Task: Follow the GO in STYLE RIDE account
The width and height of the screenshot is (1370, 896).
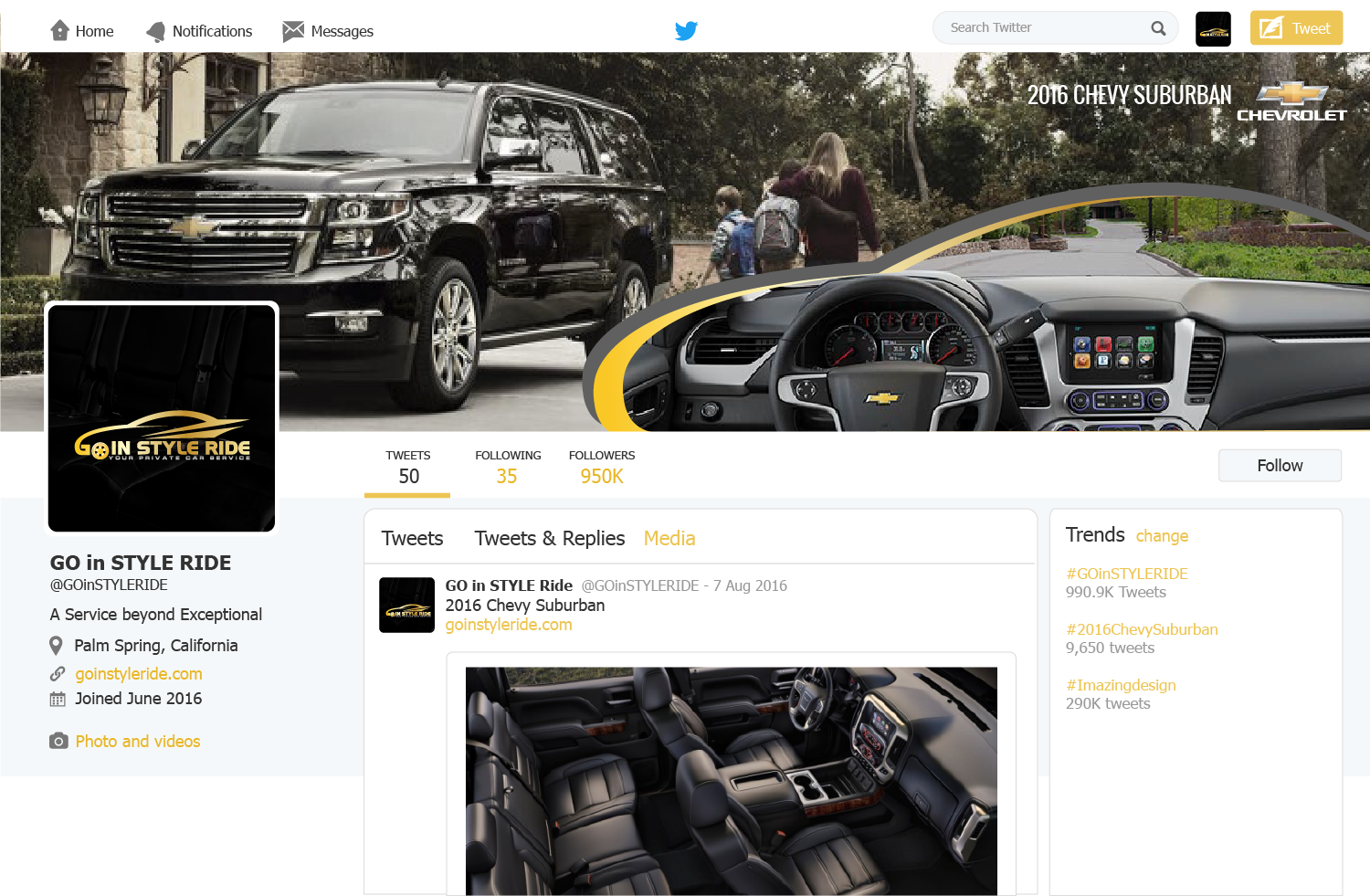Action: click(x=1280, y=466)
